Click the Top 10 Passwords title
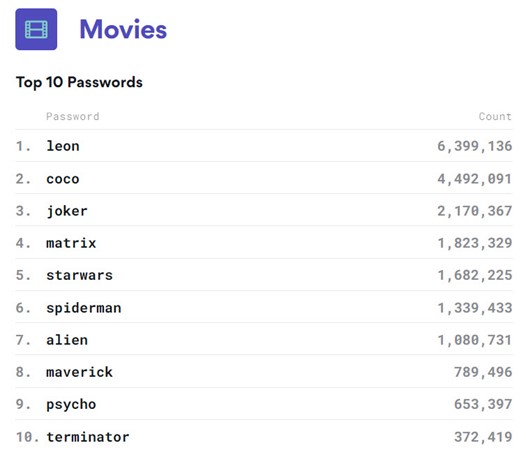526x457 pixels. (x=79, y=83)
